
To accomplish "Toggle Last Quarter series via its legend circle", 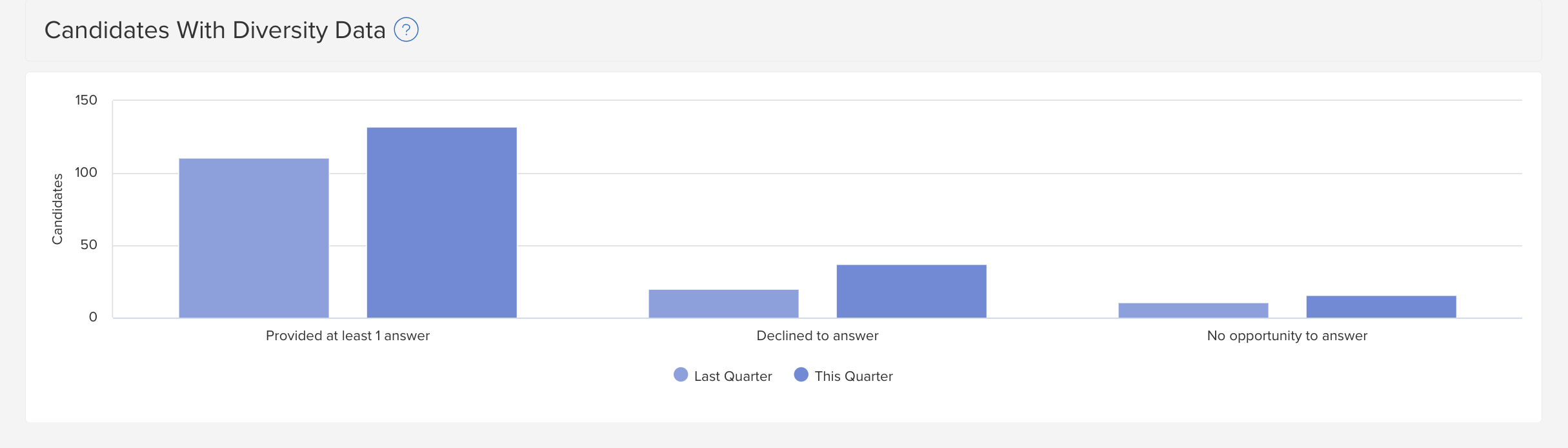I will [681, 374].
